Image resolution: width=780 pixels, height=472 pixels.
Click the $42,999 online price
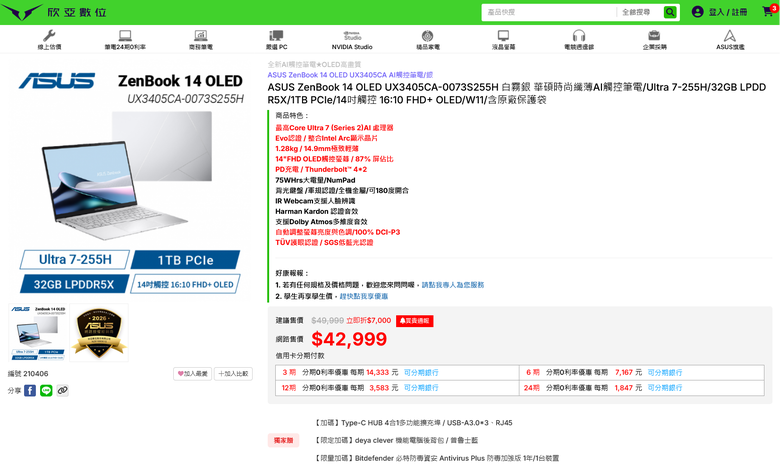[349, 339]
